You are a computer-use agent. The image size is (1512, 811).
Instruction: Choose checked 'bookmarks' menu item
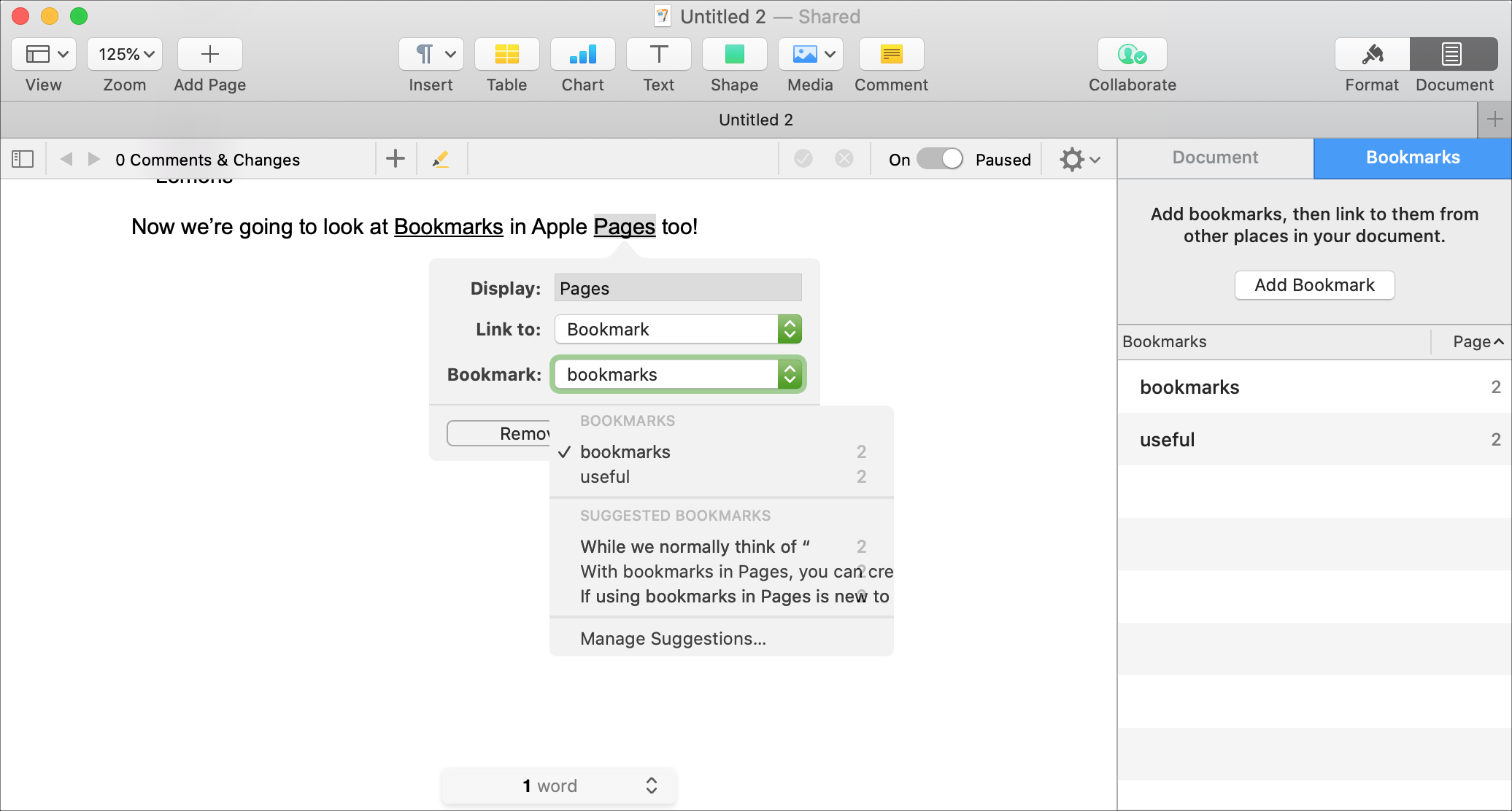pyautogui.click(x=721, y=452)
